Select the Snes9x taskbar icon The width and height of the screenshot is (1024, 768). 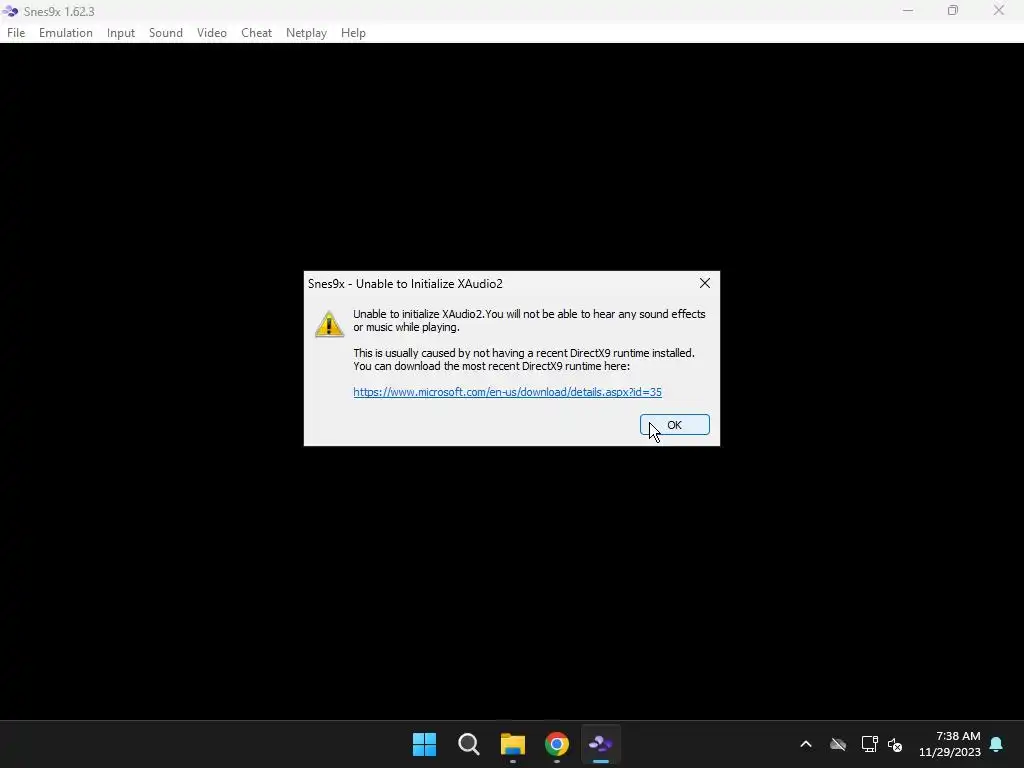point(601,744)
